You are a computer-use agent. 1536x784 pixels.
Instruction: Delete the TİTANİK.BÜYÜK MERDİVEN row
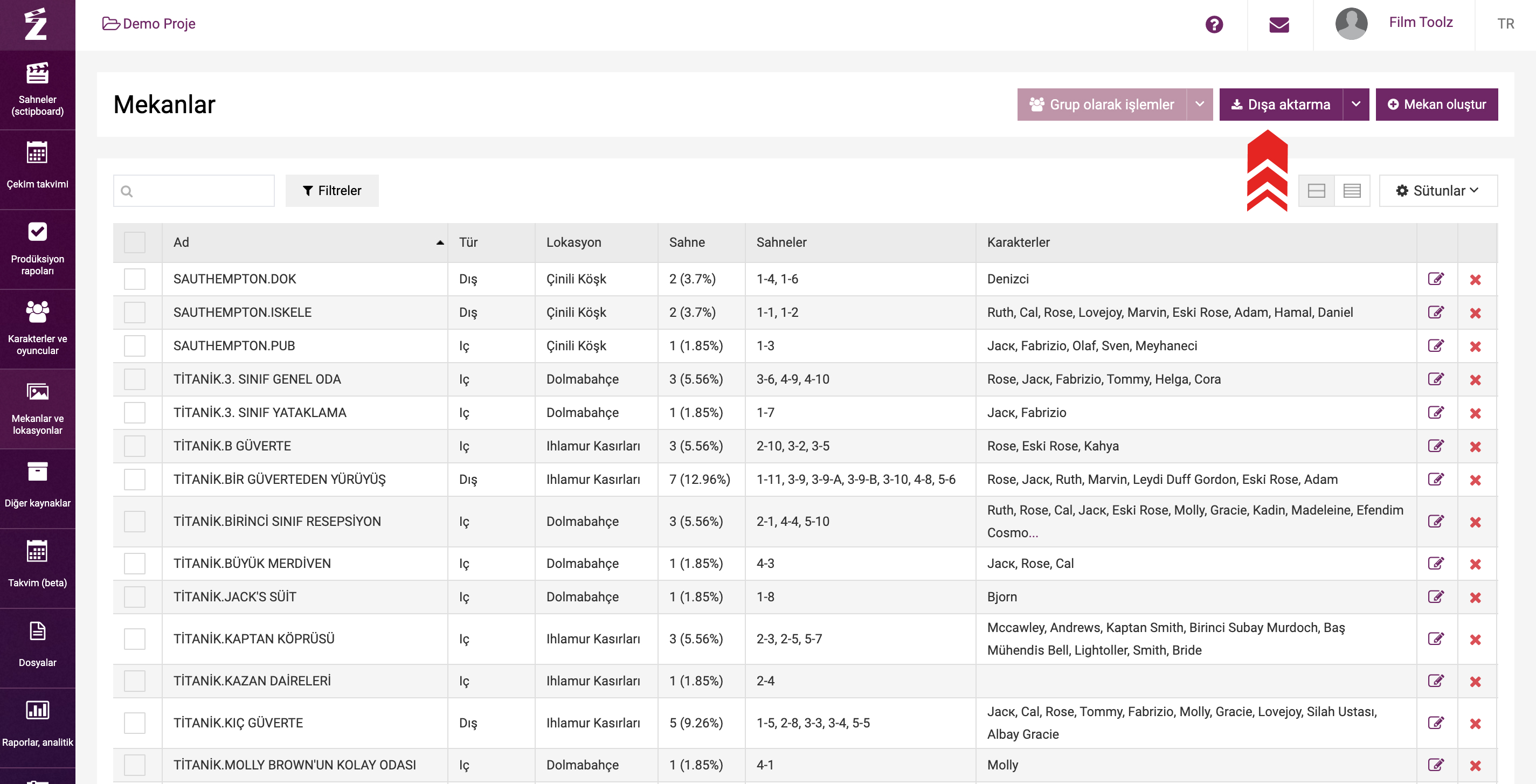pos(1475,564)
